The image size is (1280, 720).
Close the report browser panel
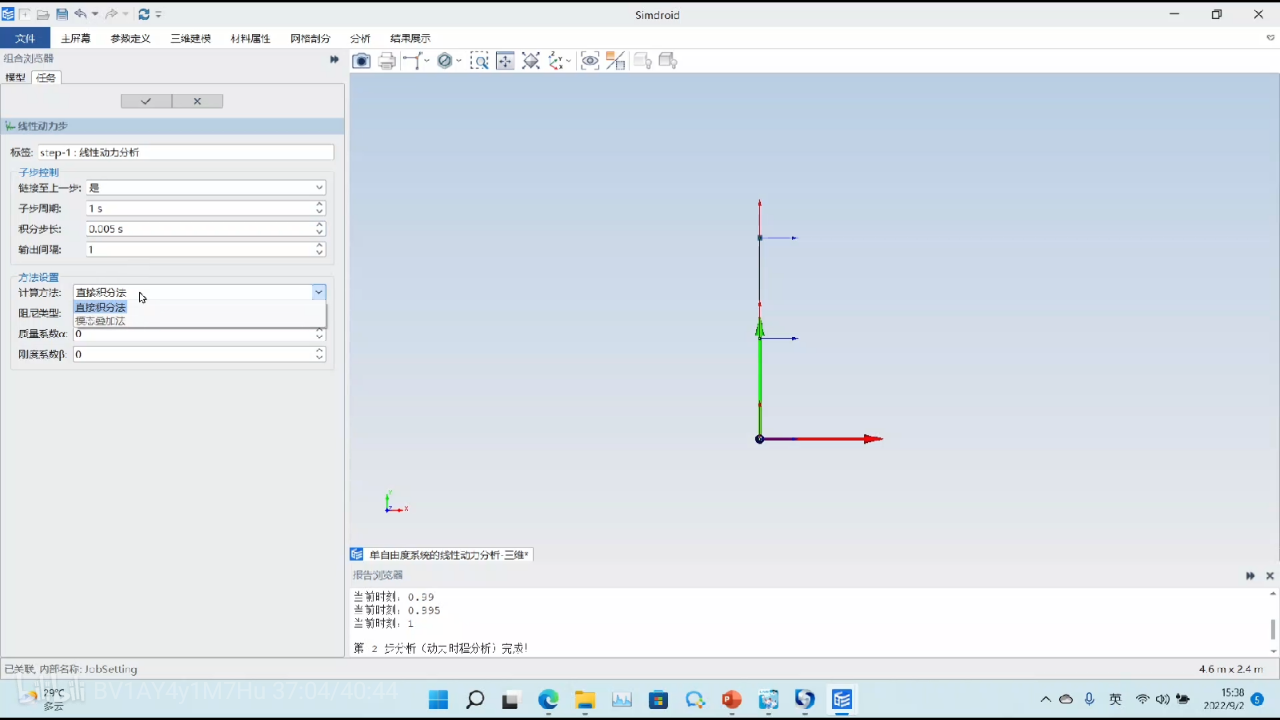coord(1270,576)
